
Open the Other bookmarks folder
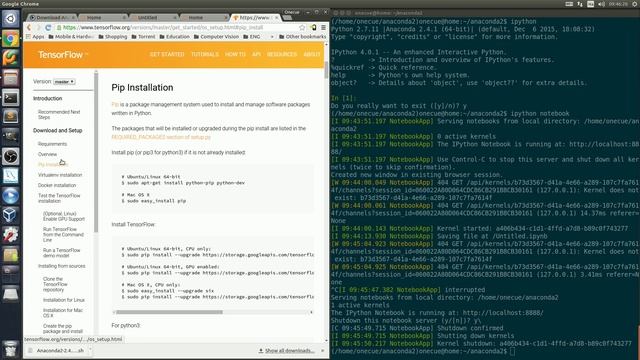pos(302,37)
